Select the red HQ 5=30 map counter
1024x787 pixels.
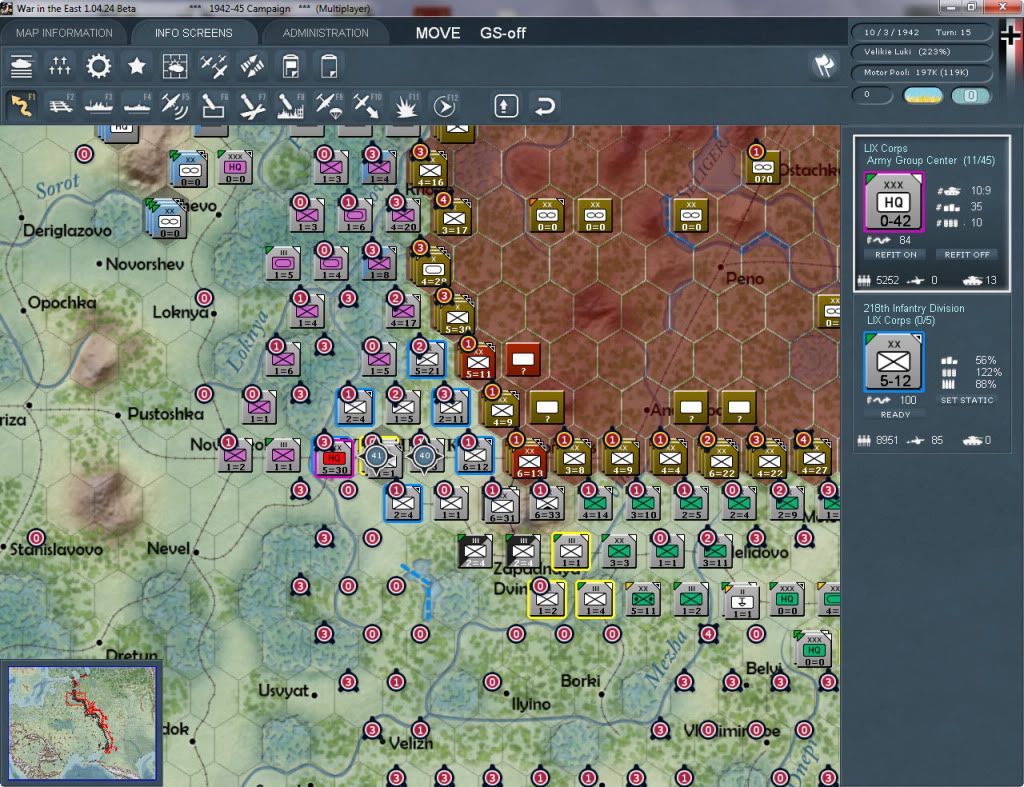[x=334, y=457]
